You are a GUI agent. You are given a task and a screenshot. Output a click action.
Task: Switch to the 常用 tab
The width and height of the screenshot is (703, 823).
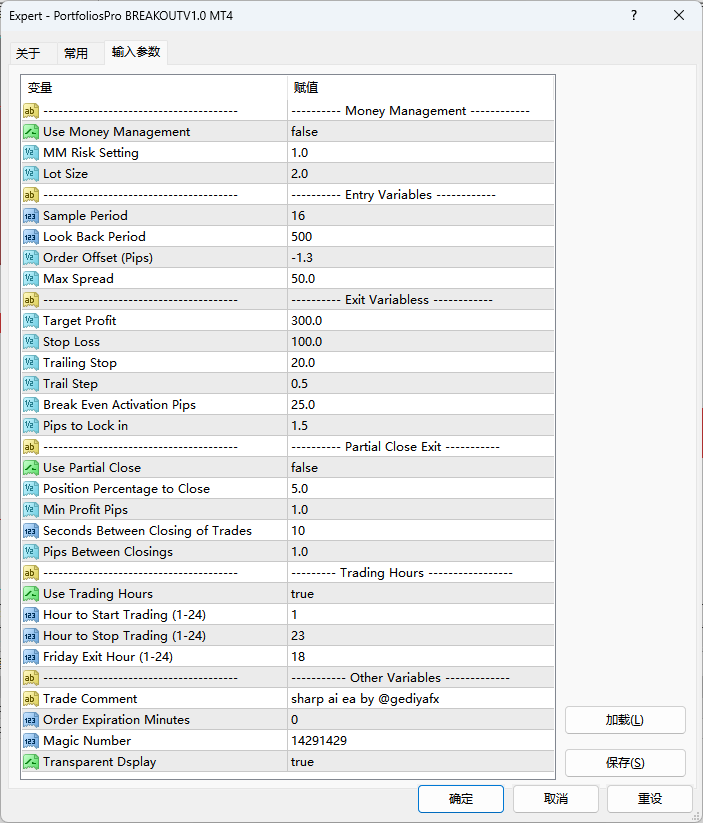click(x=76, y=53)
